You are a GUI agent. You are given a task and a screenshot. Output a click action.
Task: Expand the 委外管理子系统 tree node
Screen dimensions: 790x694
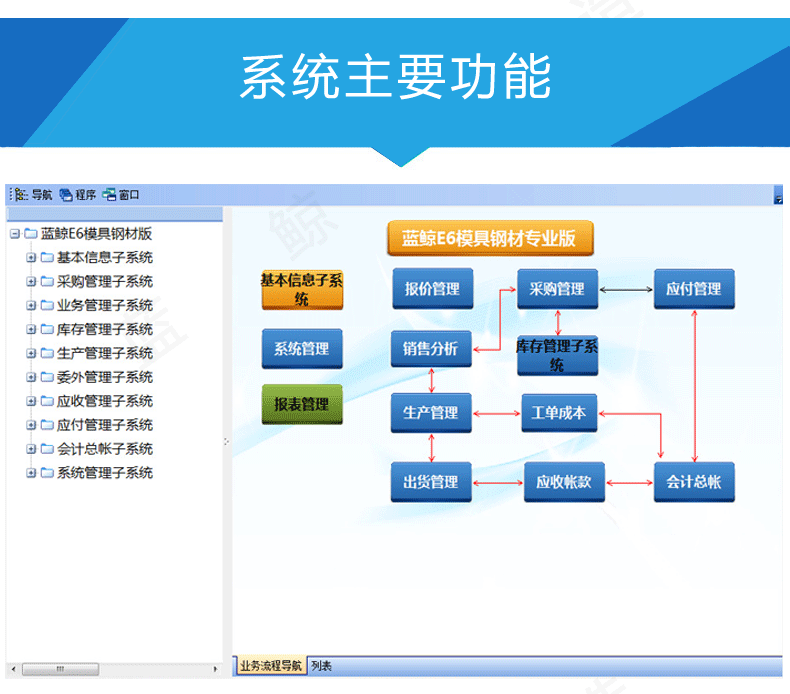pos(31,377)
